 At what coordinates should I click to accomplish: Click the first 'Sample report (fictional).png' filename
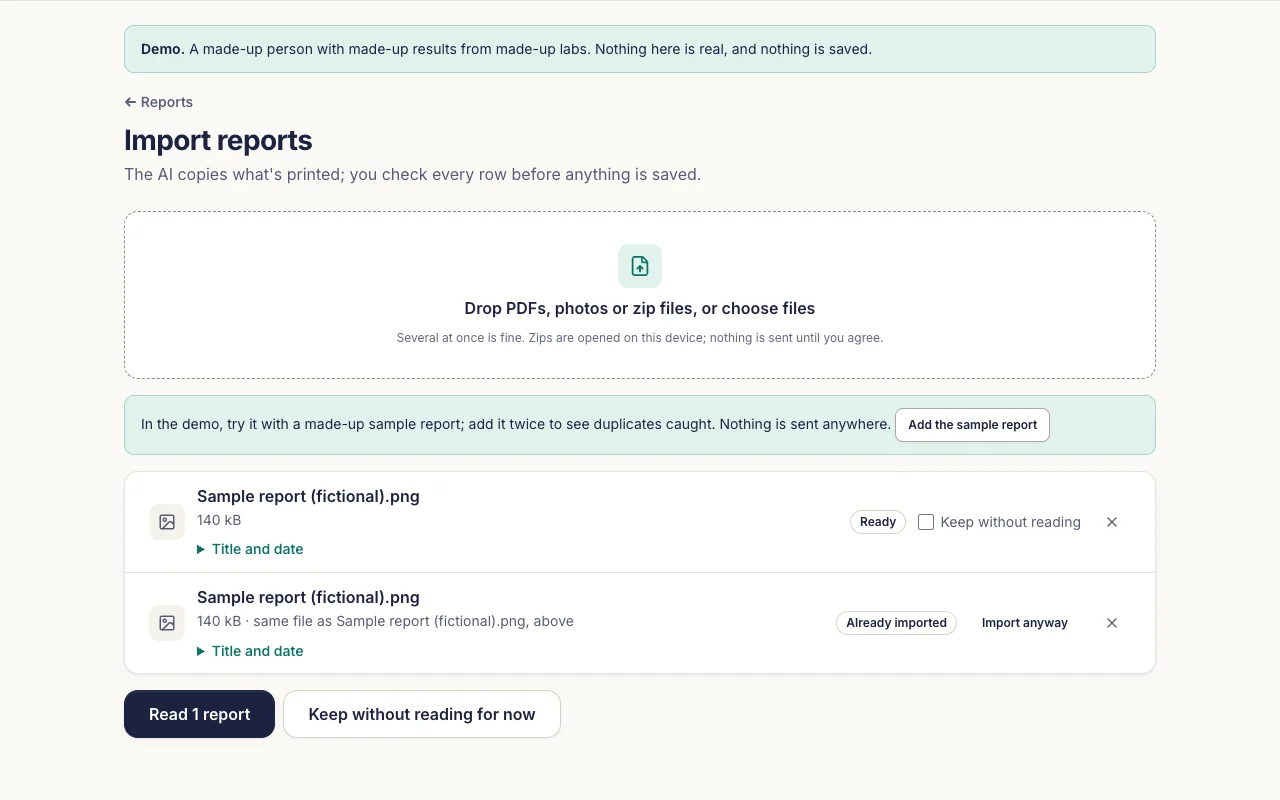click(308, 496)
